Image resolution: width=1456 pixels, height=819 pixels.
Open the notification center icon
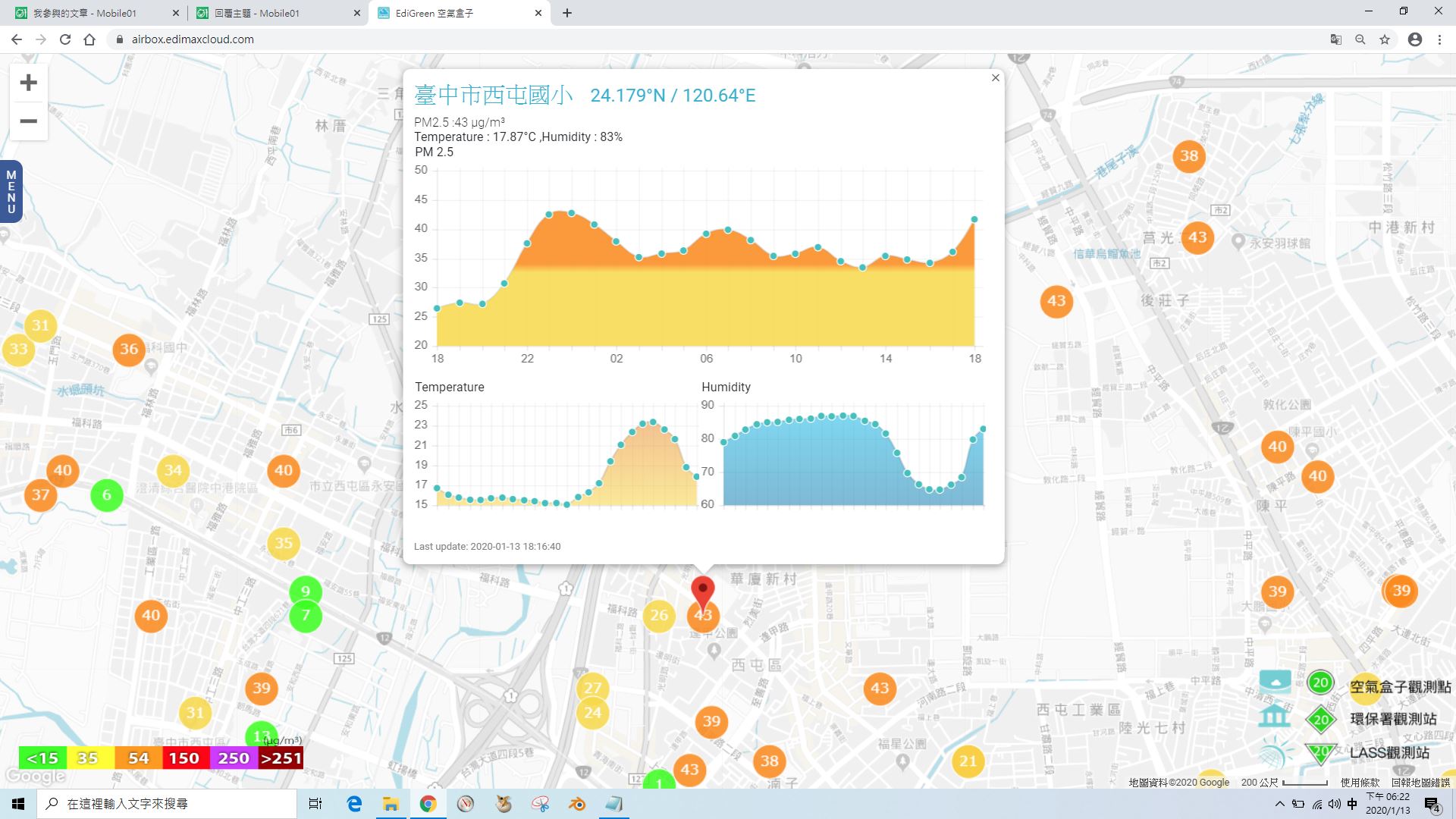[1432, 804]
